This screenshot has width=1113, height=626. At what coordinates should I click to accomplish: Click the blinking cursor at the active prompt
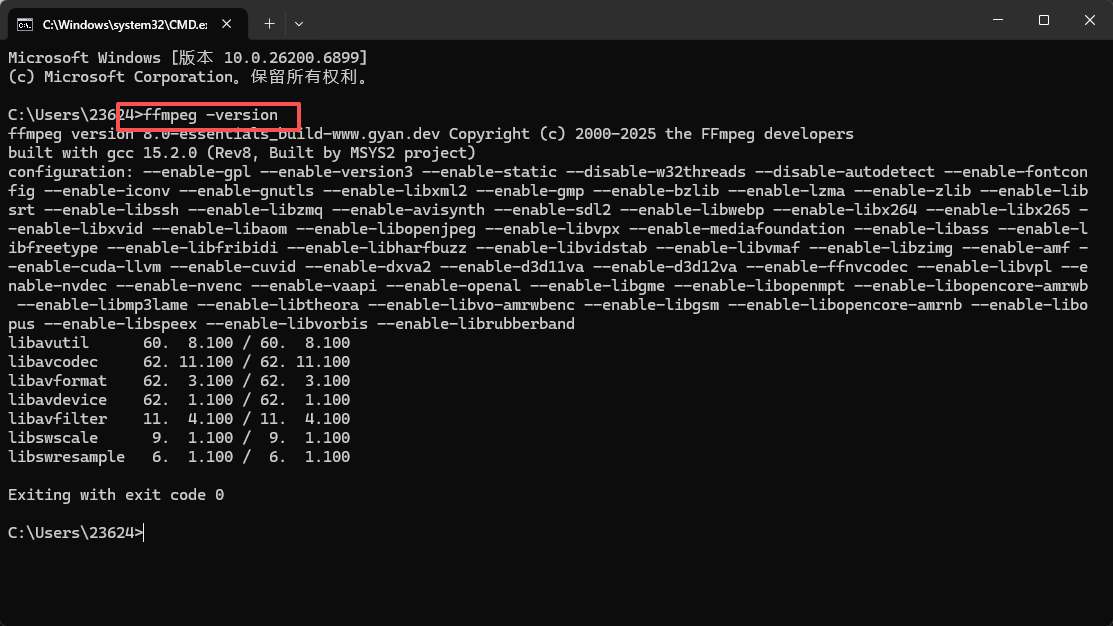click(x=143, y=533)
